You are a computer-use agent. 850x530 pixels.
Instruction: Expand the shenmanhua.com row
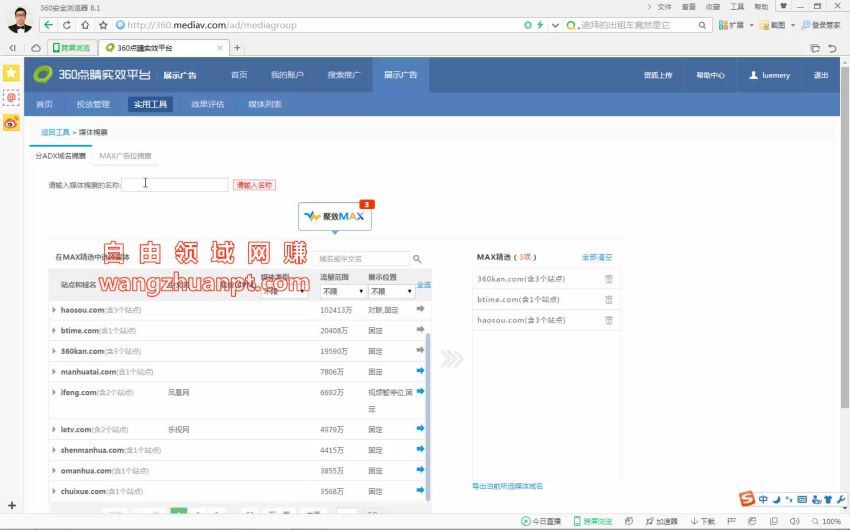(54, 450)
